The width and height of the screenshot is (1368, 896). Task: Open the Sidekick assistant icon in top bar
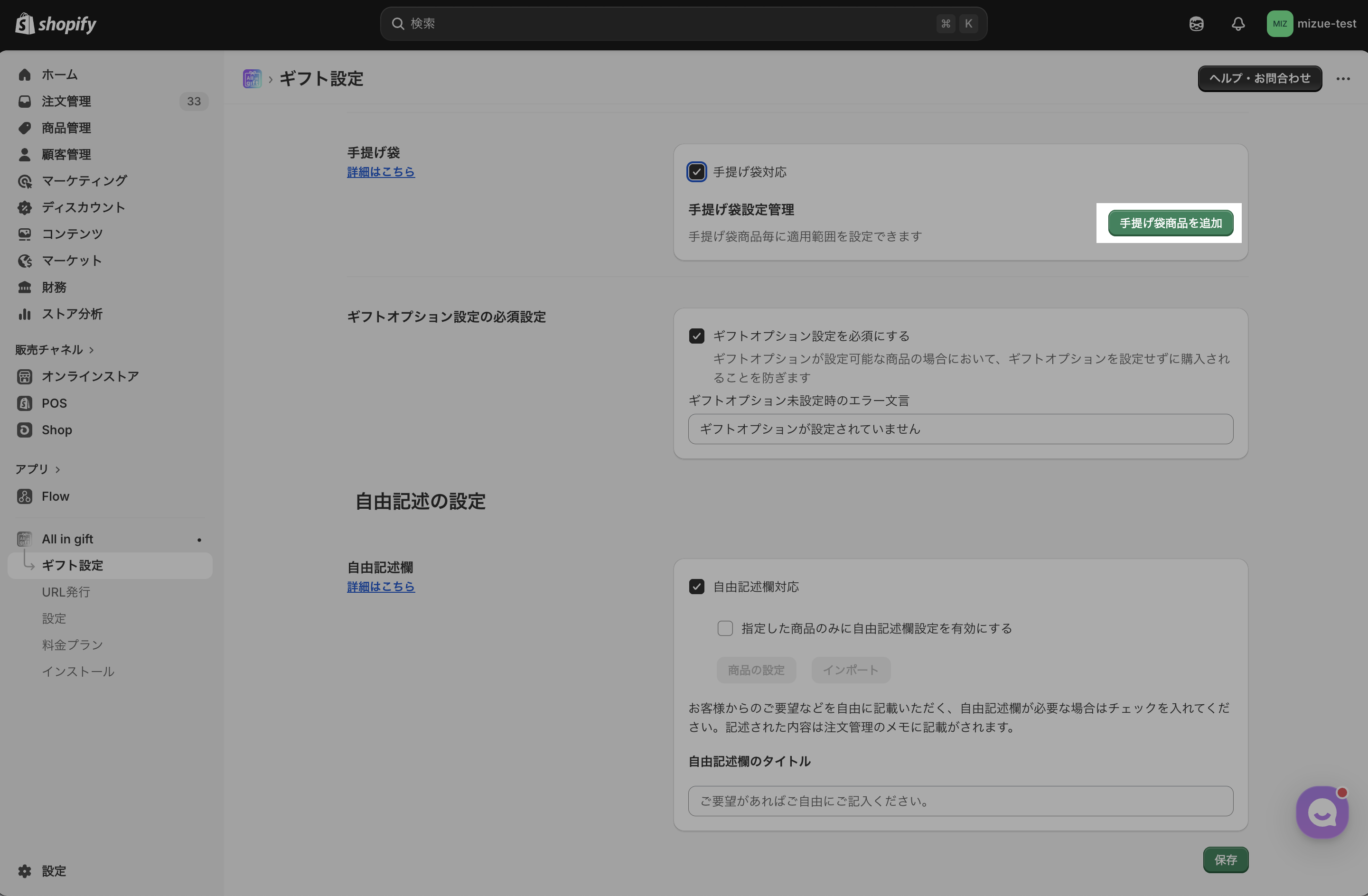click(x=1196, y=24)
